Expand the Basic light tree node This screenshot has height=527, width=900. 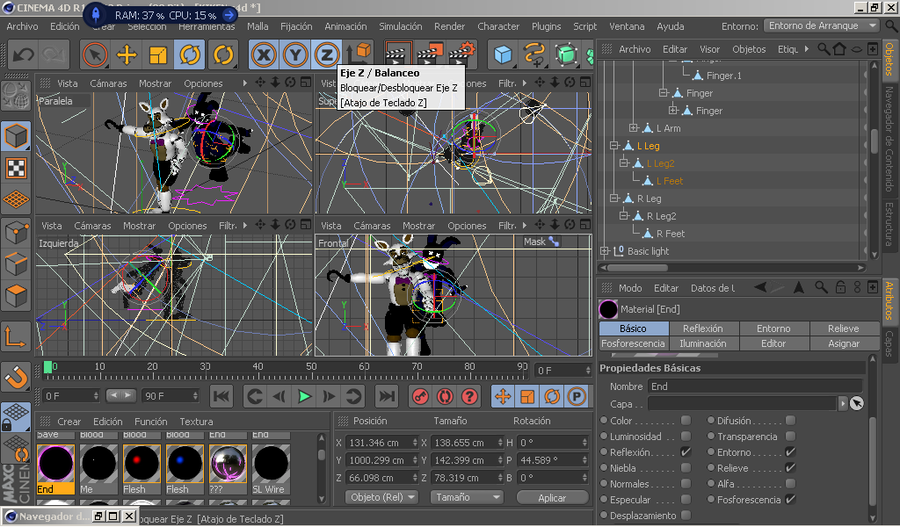pos(604,251)
